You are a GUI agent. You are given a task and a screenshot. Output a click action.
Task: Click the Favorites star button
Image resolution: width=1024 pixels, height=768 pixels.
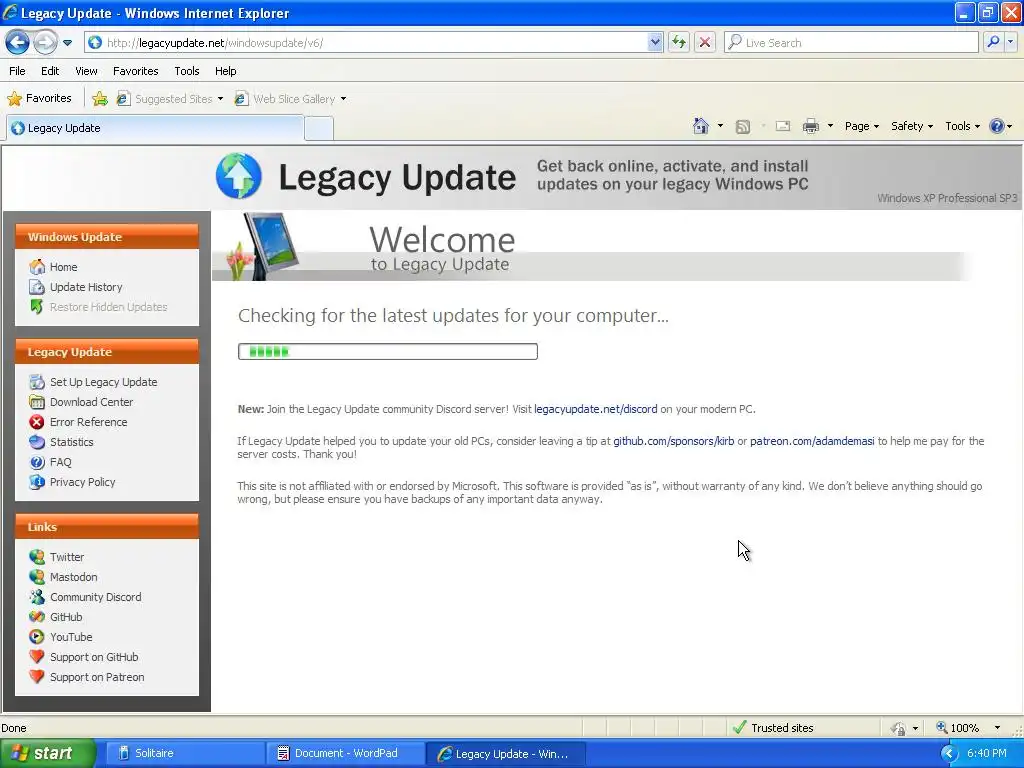(39, 99)
